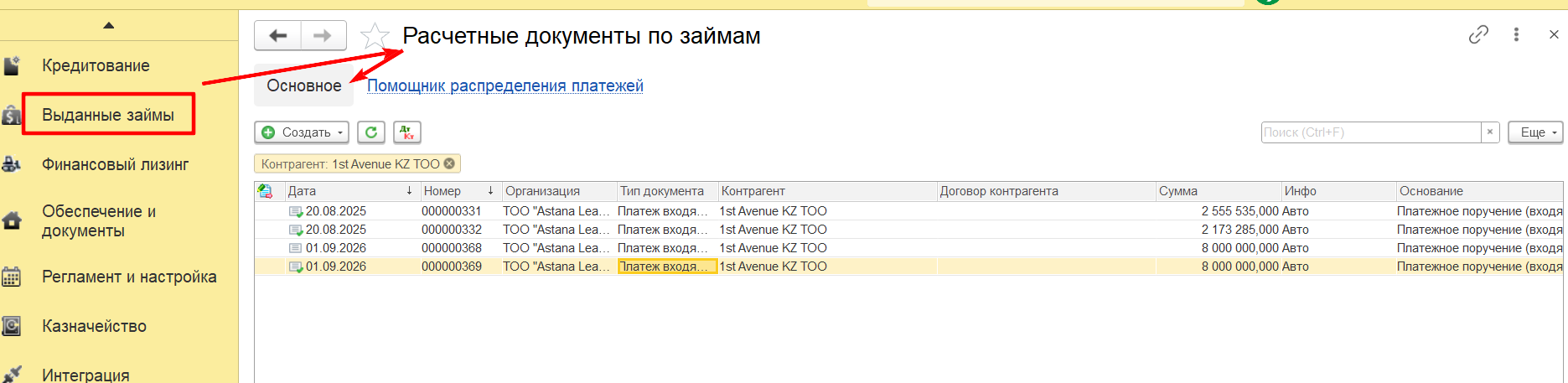
Task: Add page to favorites with star icon
Action: click(x=375, y=35)
